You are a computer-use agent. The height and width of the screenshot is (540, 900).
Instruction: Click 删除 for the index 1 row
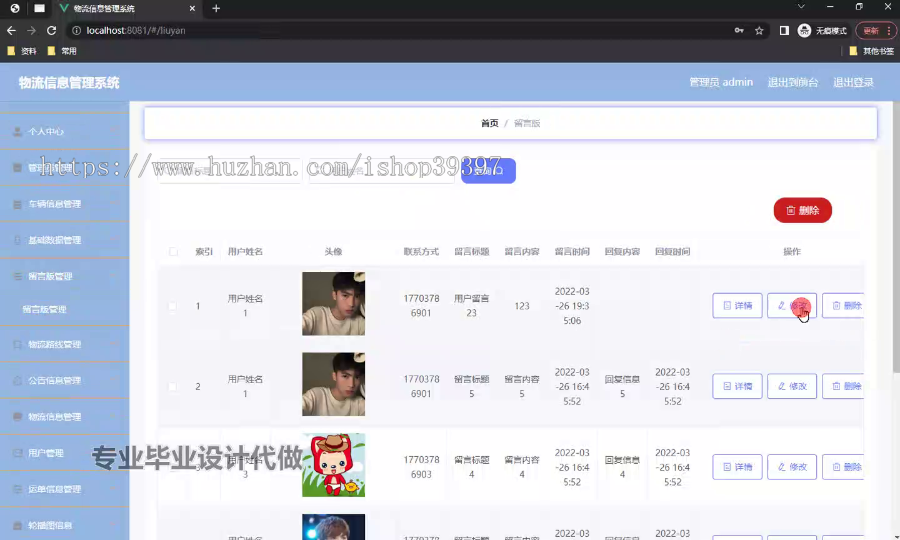tap(843, 306)
